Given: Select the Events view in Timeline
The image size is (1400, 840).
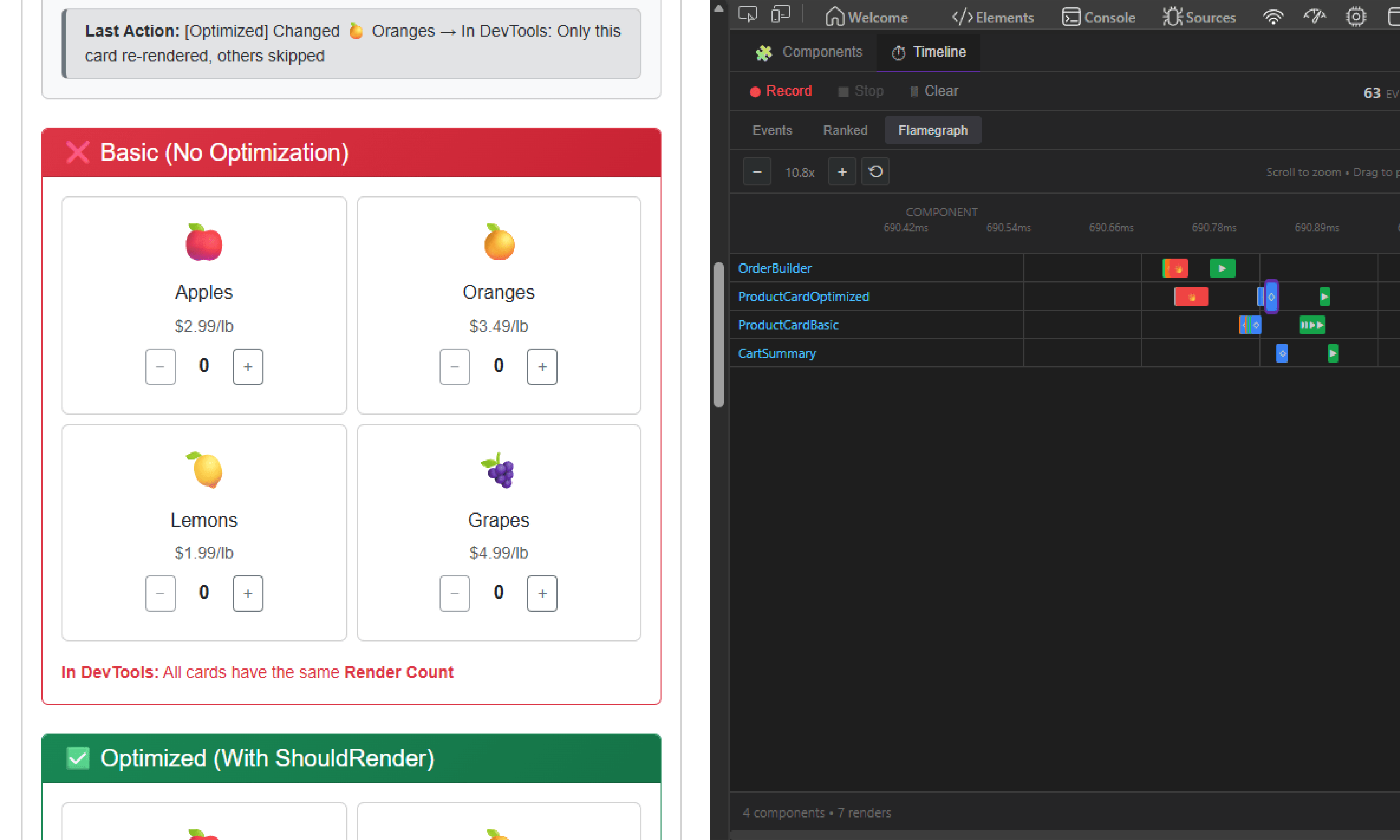Looking at the screenshot, I should 772,130.
